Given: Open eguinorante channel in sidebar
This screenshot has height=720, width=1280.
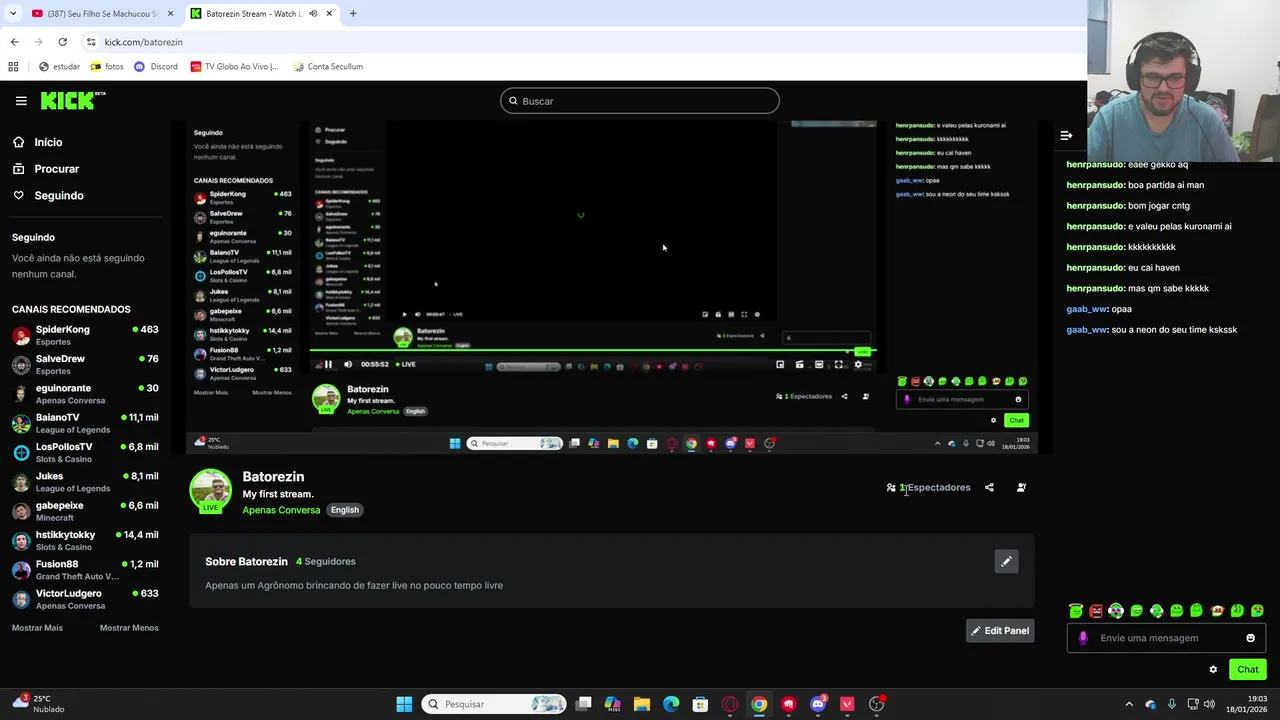Looking at the screenshot, I should [85, 394].
